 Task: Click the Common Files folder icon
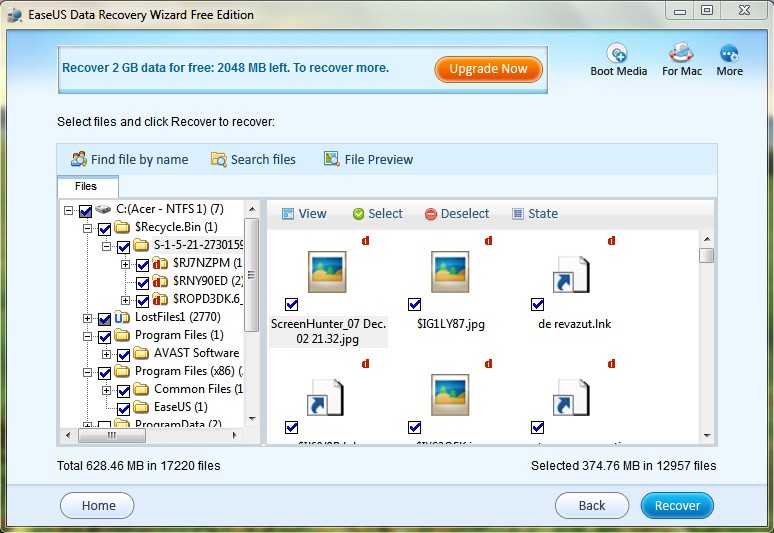coord(141,389)
